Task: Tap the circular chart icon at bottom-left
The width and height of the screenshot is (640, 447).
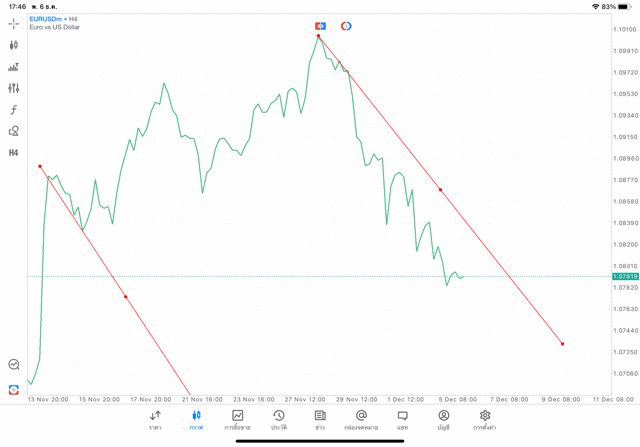Action: coord(14,365)
